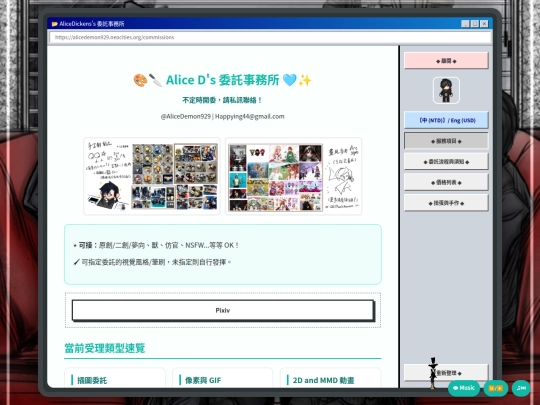Select the 服務項目 sidebar menu item
Viewport: 540px width, 405px height.
pyautogui.click(x=446, y=141)
